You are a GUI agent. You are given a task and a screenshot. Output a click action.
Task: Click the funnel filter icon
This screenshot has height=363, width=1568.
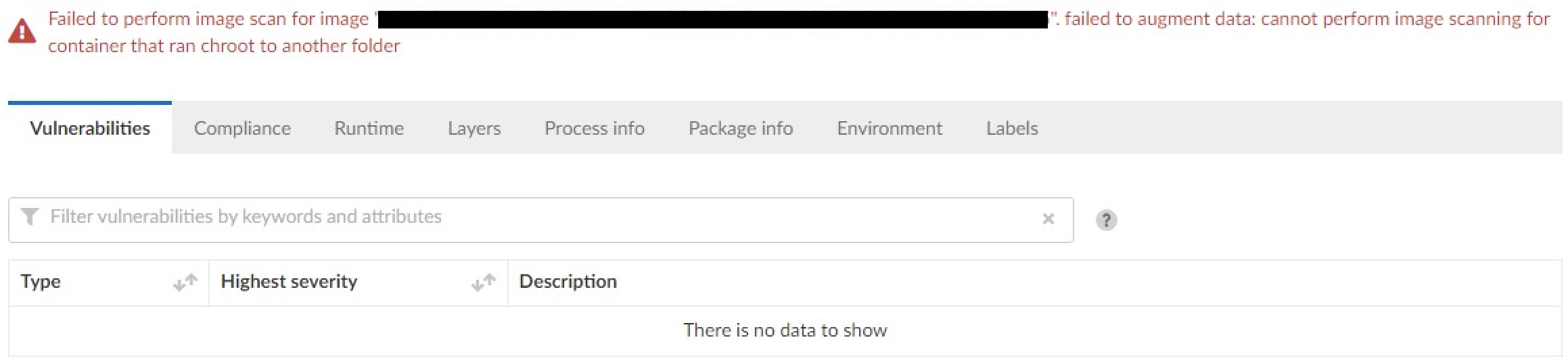[x=30, y=217]
